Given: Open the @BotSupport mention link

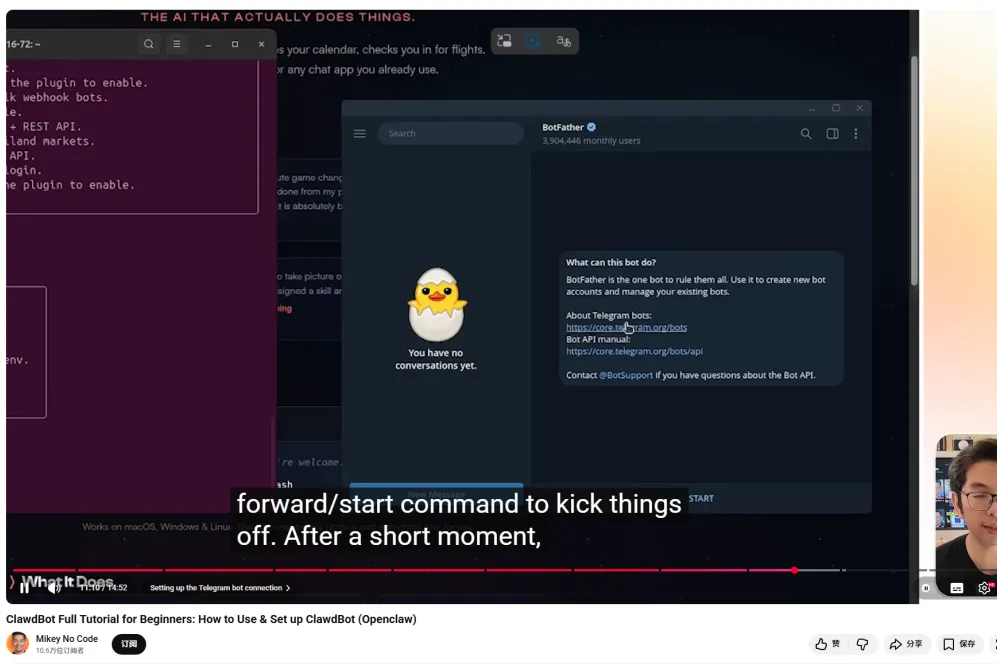Looking at the screenshot, I should 626,375.
